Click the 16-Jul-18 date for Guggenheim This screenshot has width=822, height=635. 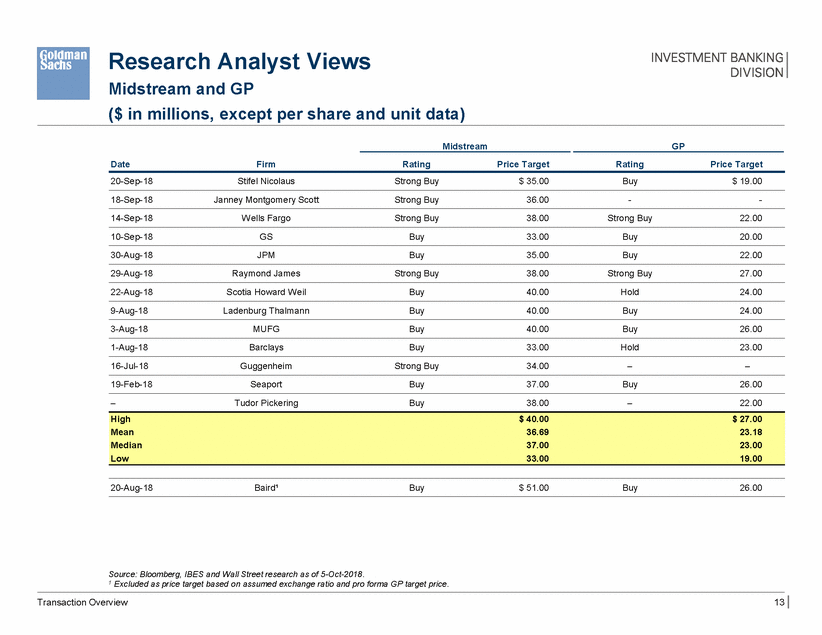point(129,364)
